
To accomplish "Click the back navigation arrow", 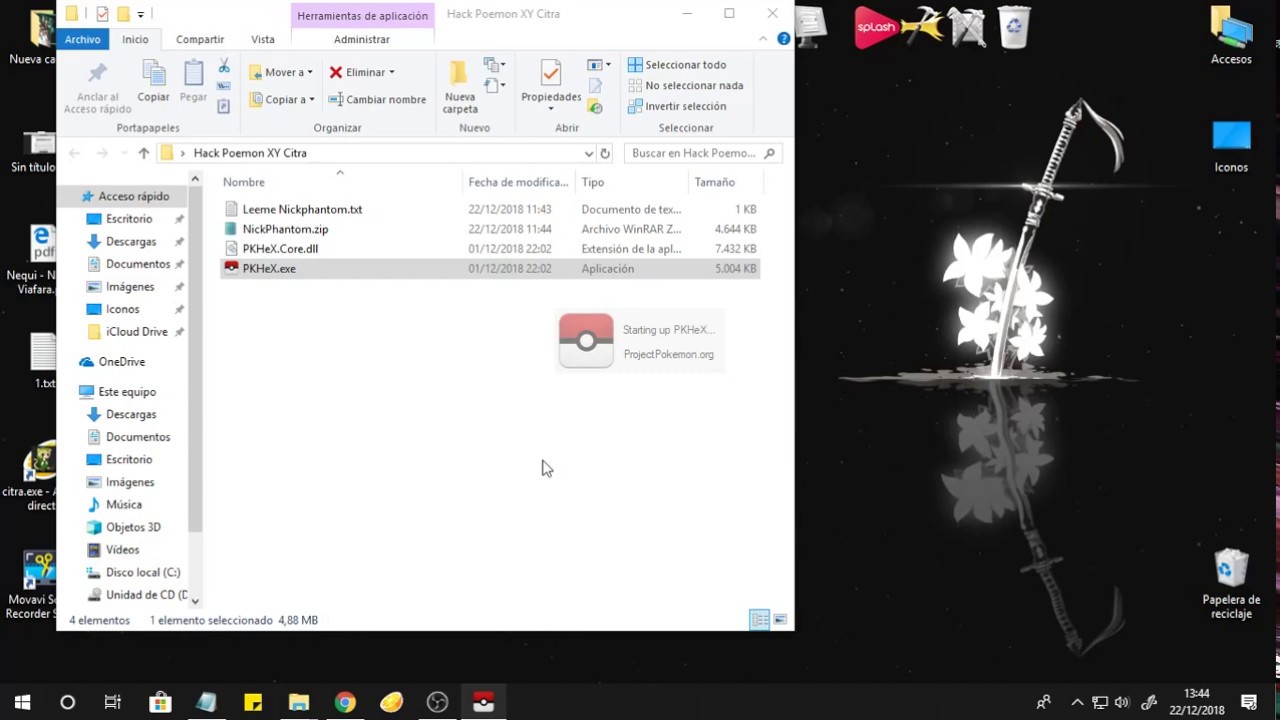I will (x=74, y=153).
